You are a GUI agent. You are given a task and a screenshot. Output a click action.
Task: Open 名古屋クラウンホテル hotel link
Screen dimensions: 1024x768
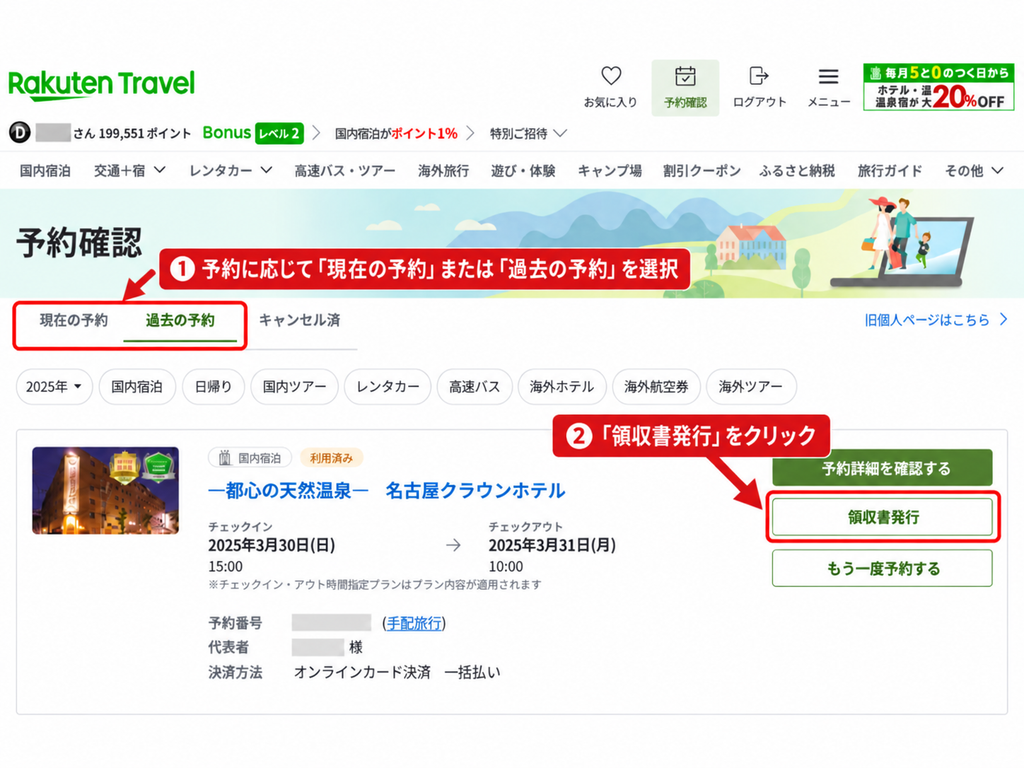[x=387, y=490]
